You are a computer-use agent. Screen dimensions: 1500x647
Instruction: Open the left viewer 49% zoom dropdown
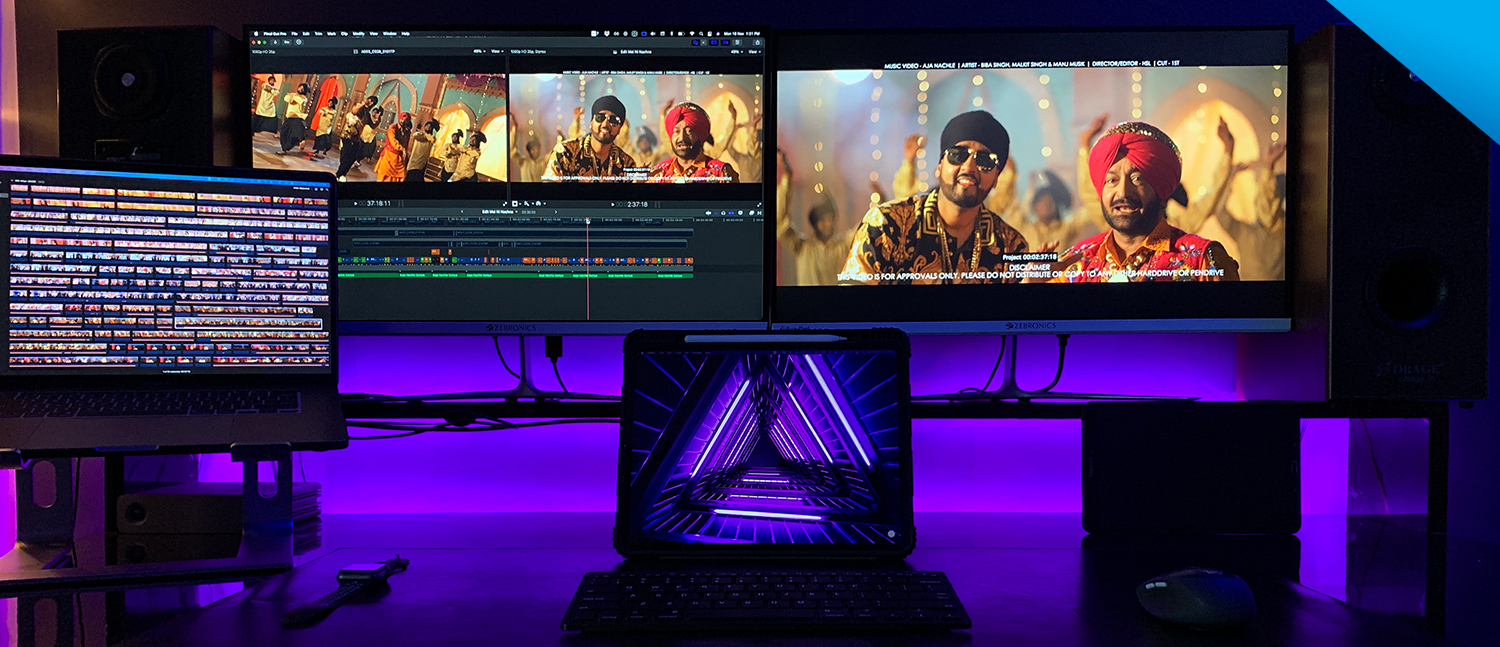479,52
